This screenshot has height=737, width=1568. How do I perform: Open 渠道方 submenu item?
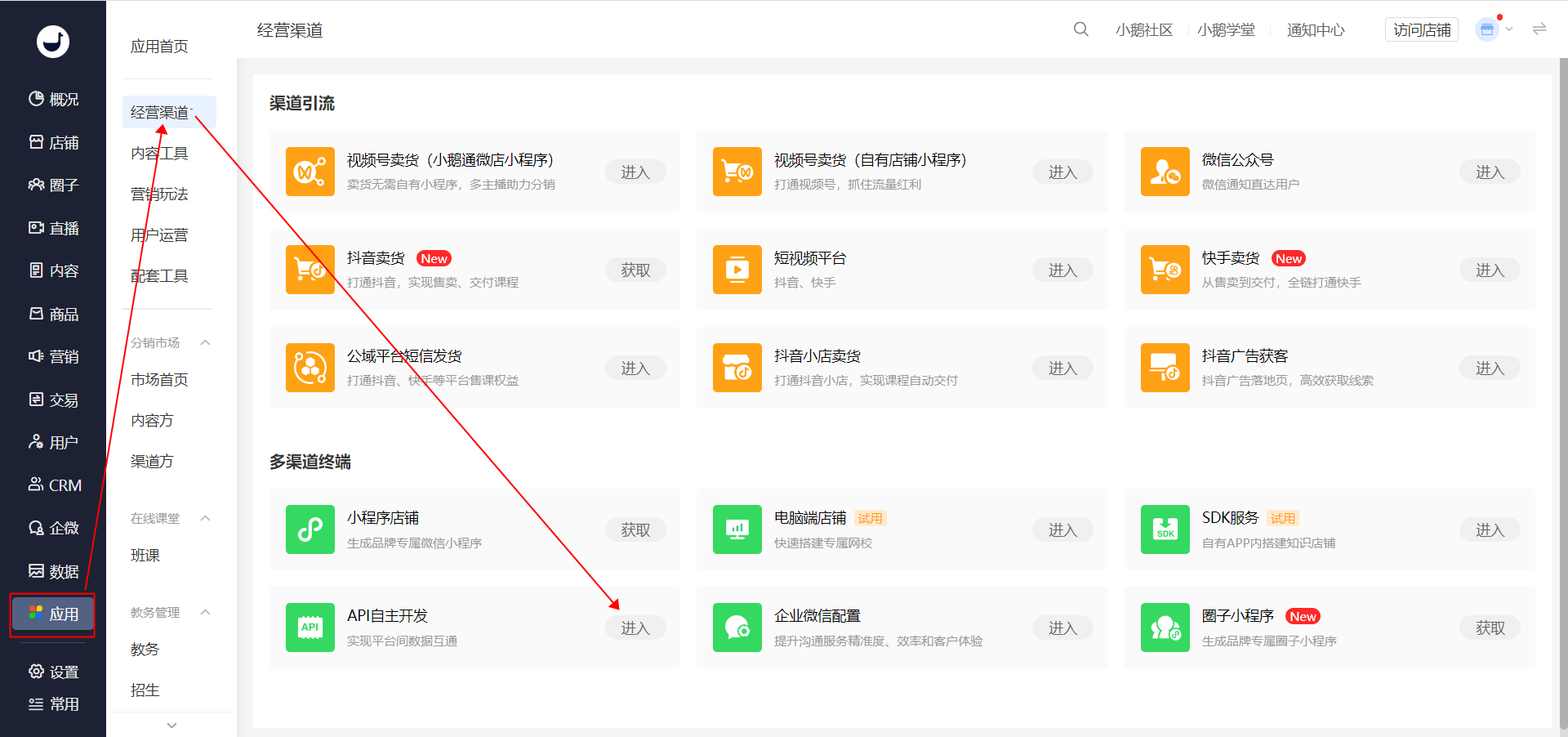click(x=152, y=461)
